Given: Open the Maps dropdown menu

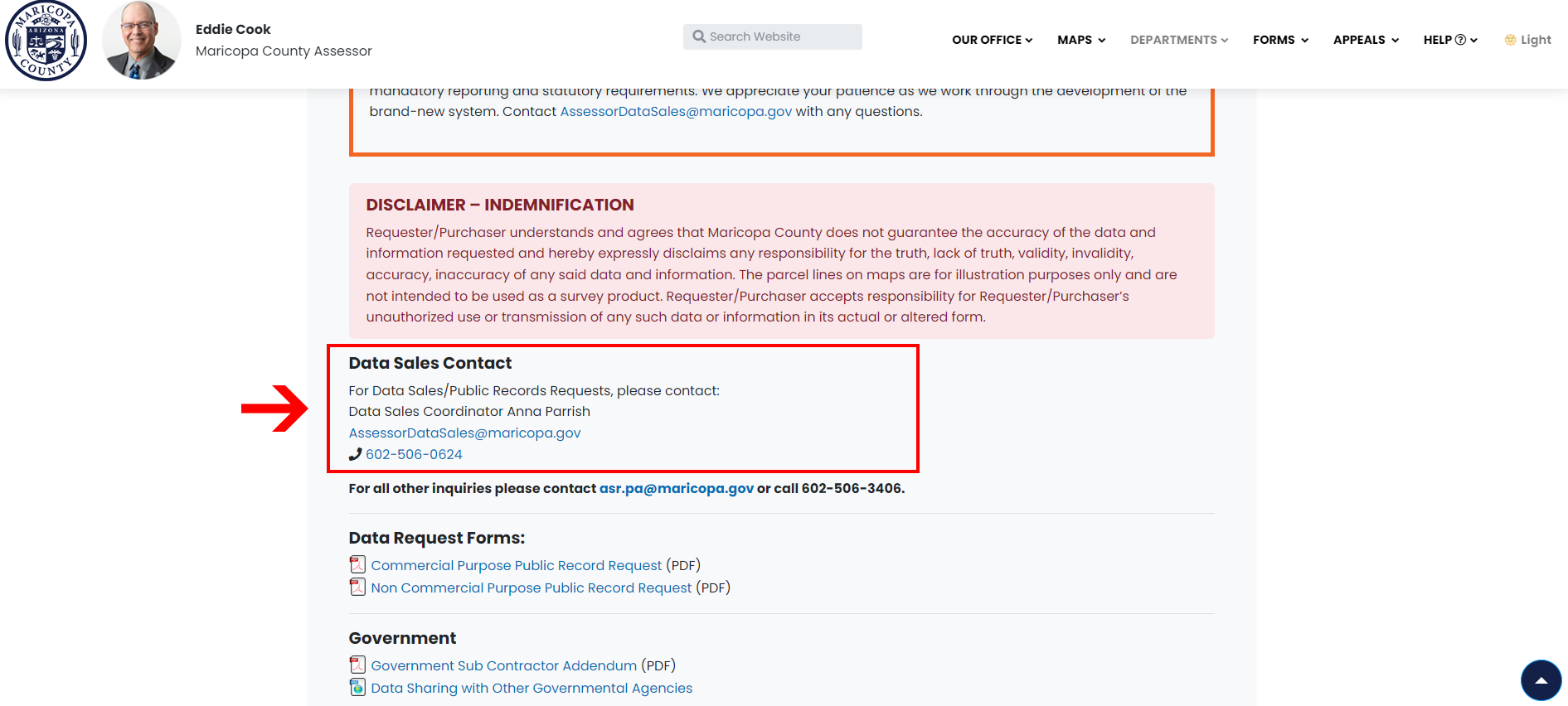Looking at the screenshot, I should (x=1080, y=40).
